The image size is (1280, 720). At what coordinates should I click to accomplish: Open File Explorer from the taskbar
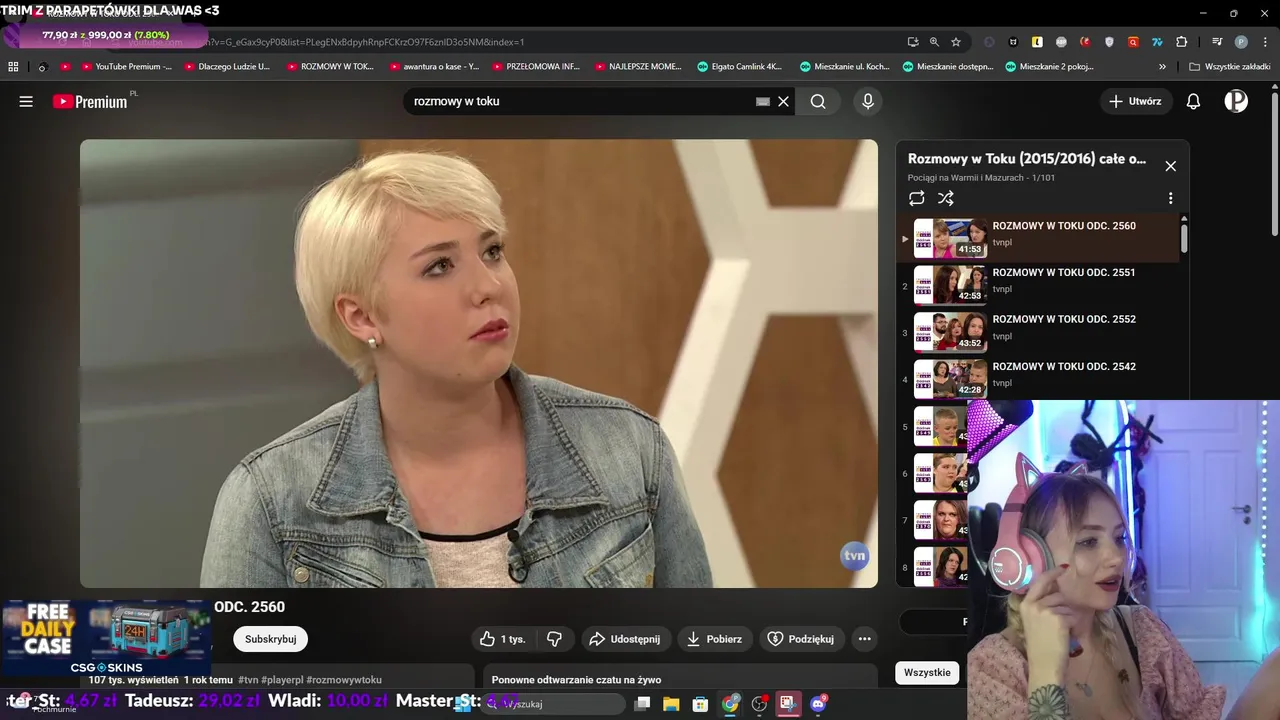[671, 704]
